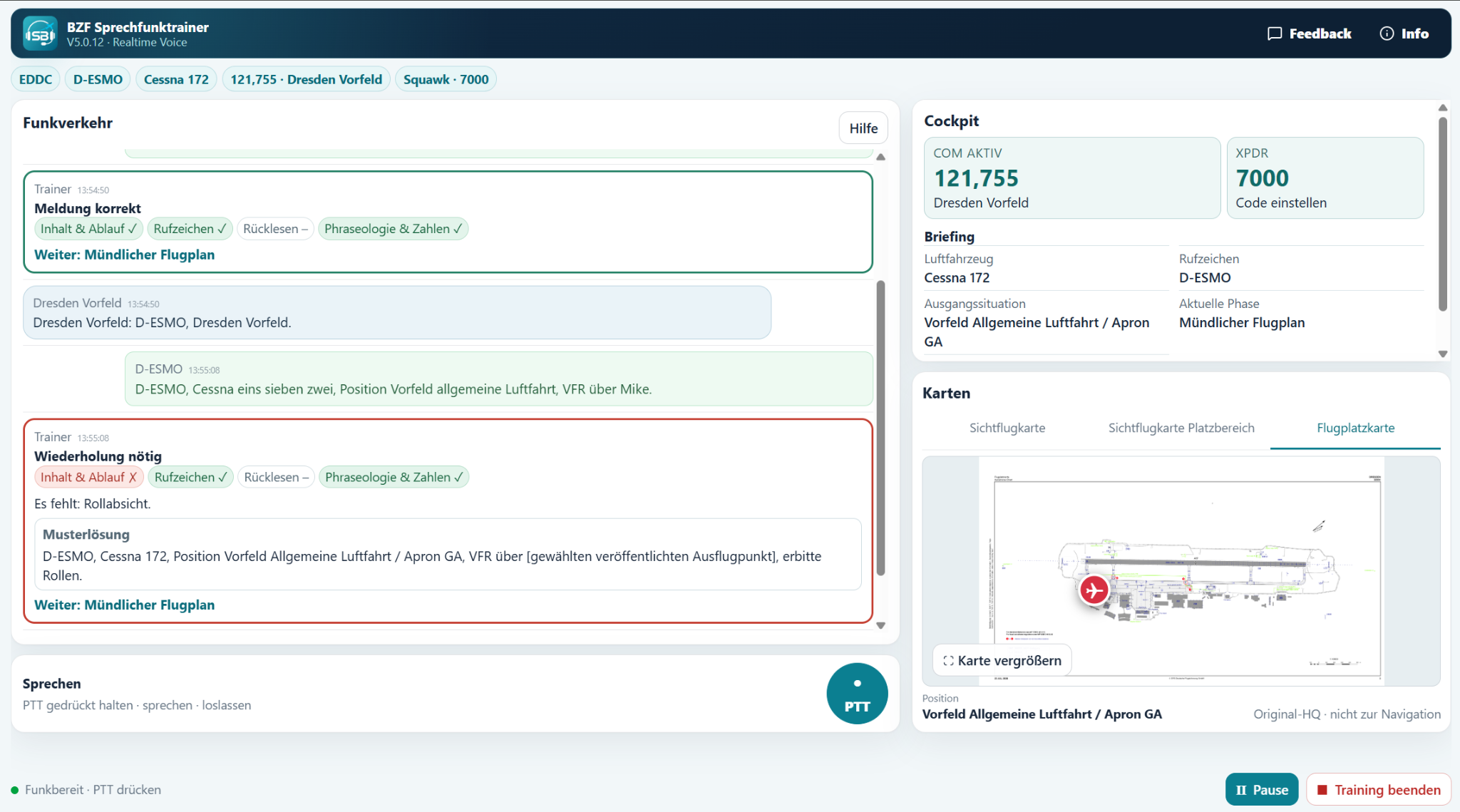1460x812 pixels.
Task: Enlarge the map with Karte vergrößern
Action: (x=1002, y=661)
